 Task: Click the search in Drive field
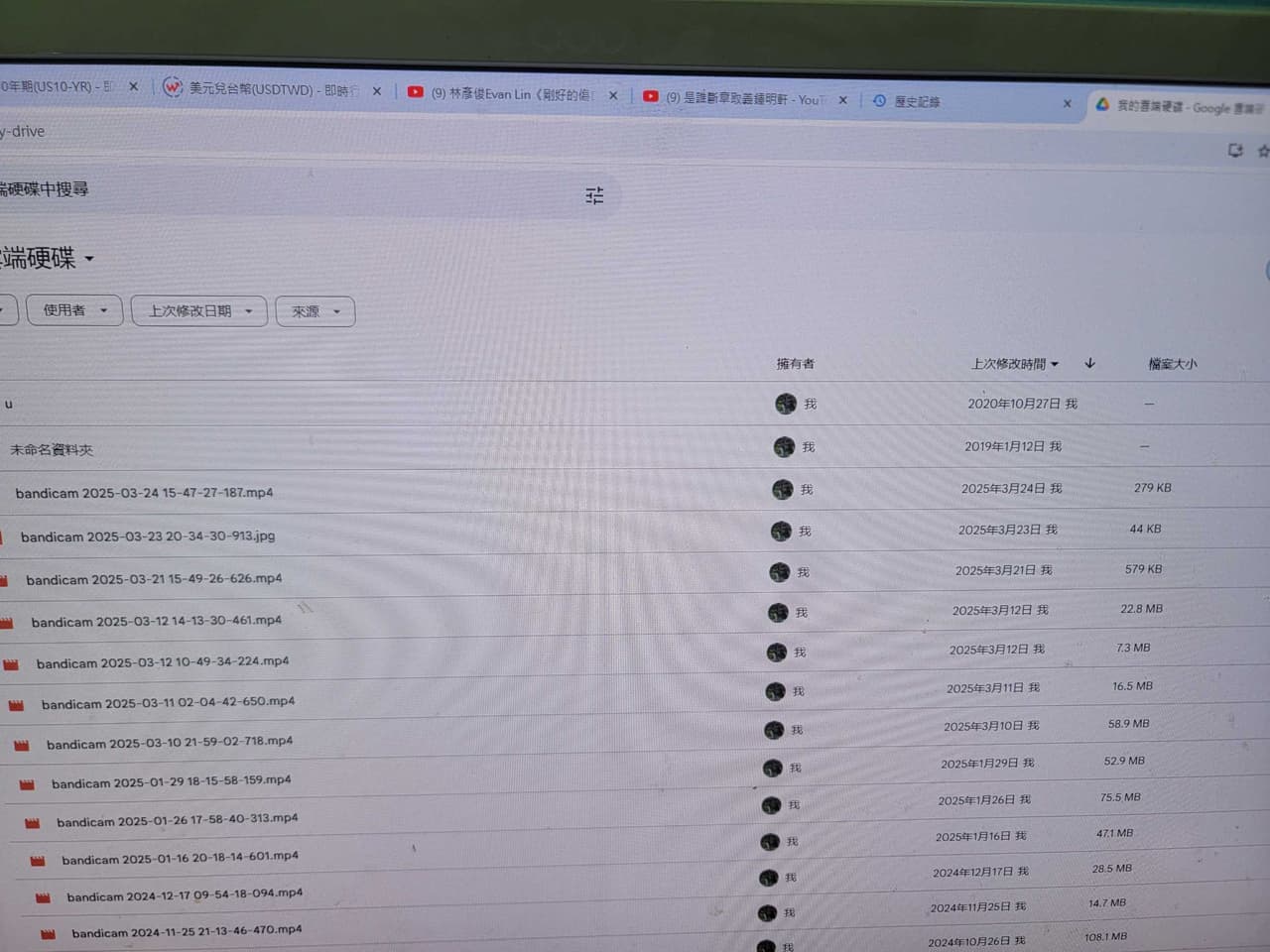tap(298, 191)
